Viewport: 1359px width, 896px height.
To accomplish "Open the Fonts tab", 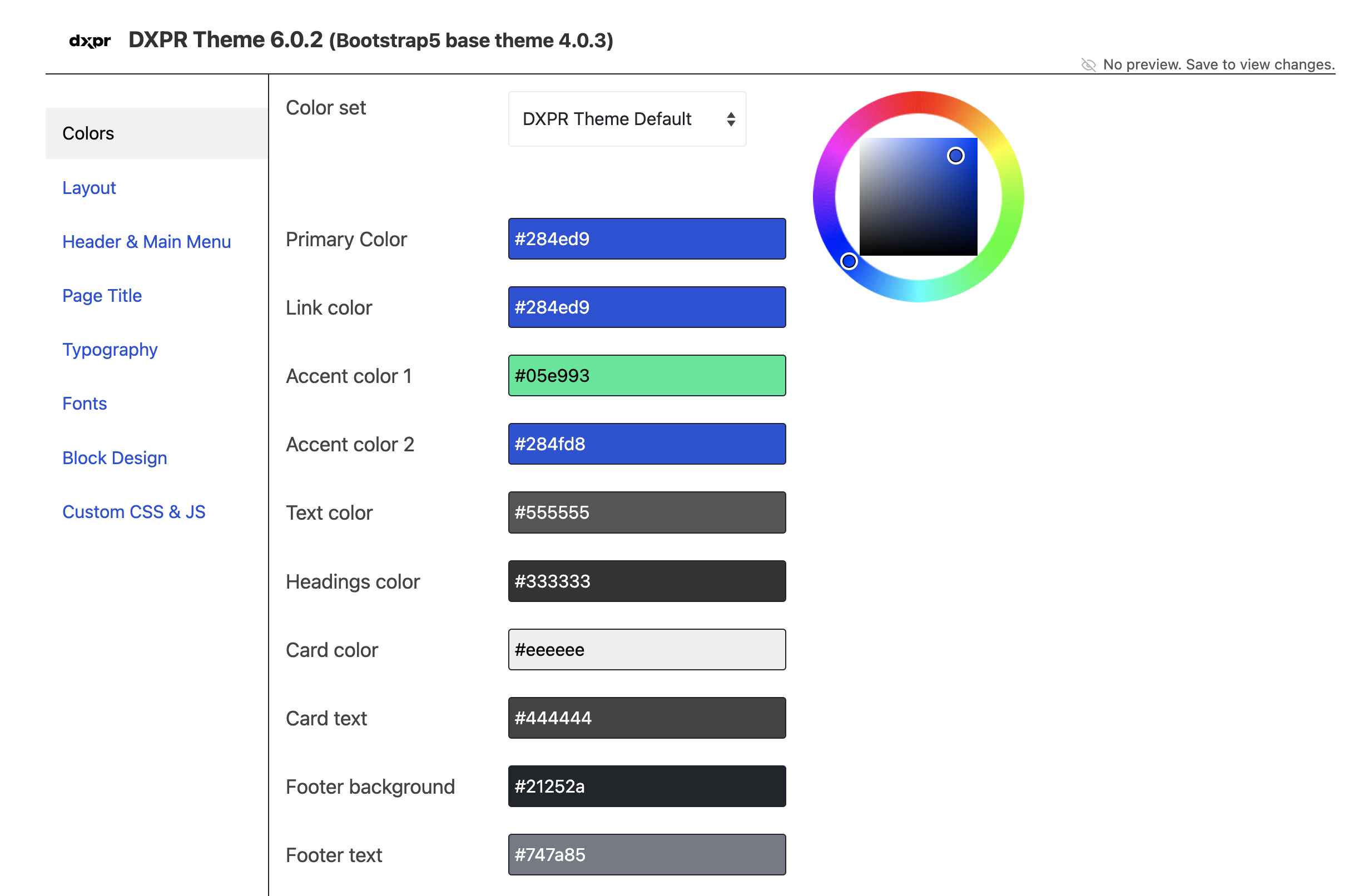I will coord(85,404).
